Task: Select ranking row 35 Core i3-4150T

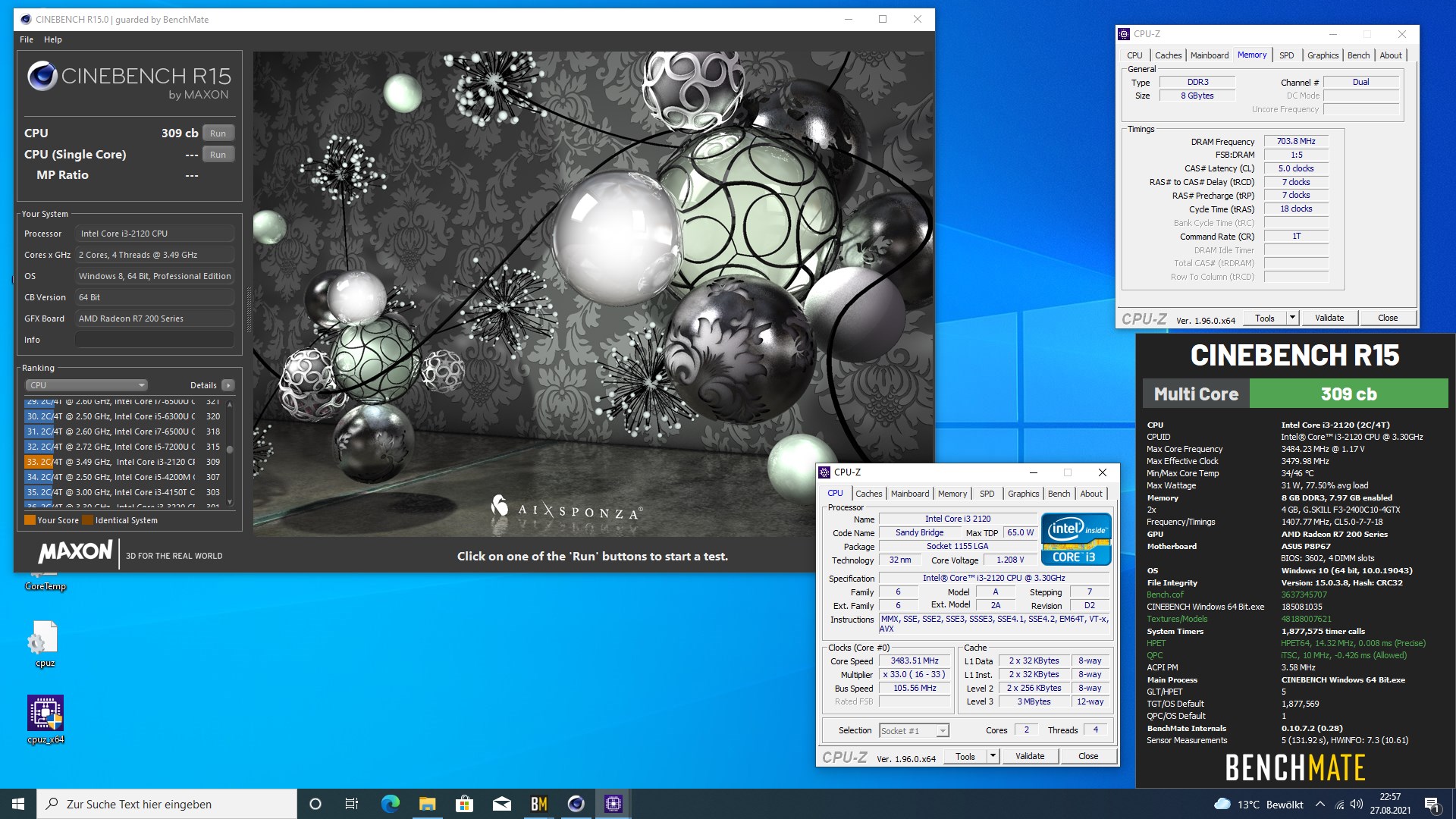Action: (x=124, y=492)
